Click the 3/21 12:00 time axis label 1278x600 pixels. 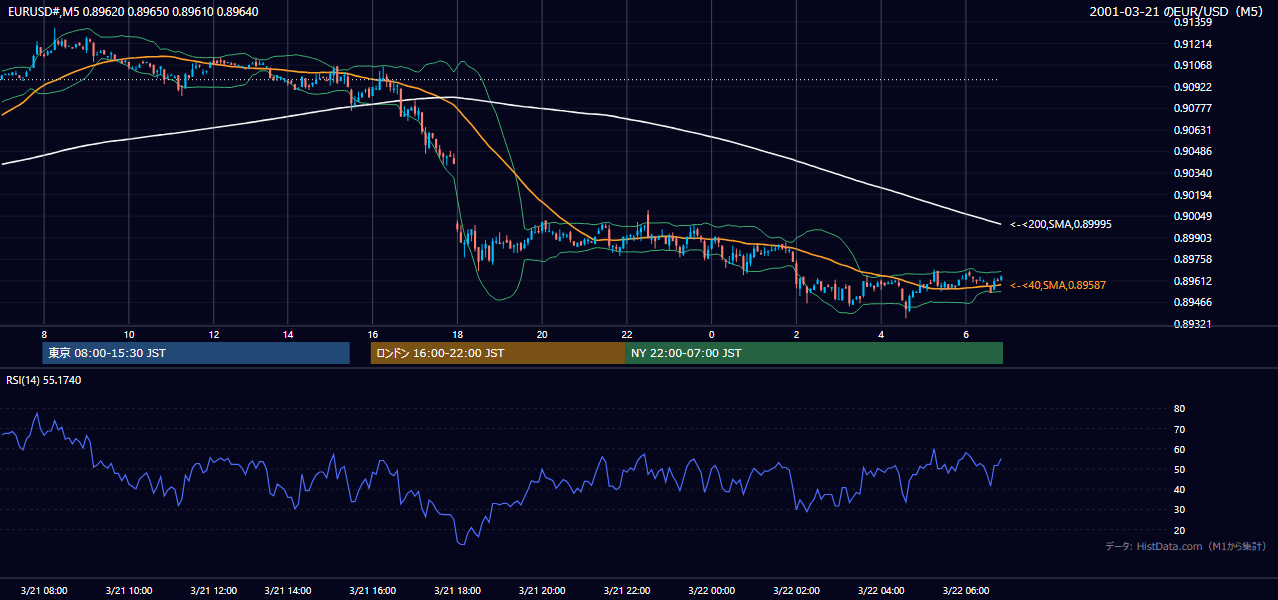[x=213, y=591]
